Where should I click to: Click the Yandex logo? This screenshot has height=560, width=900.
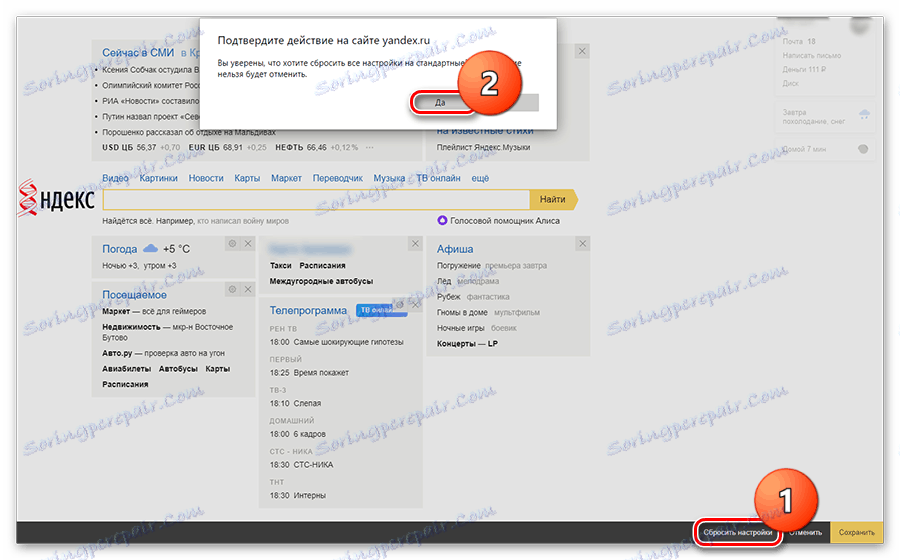click(56, 199)
